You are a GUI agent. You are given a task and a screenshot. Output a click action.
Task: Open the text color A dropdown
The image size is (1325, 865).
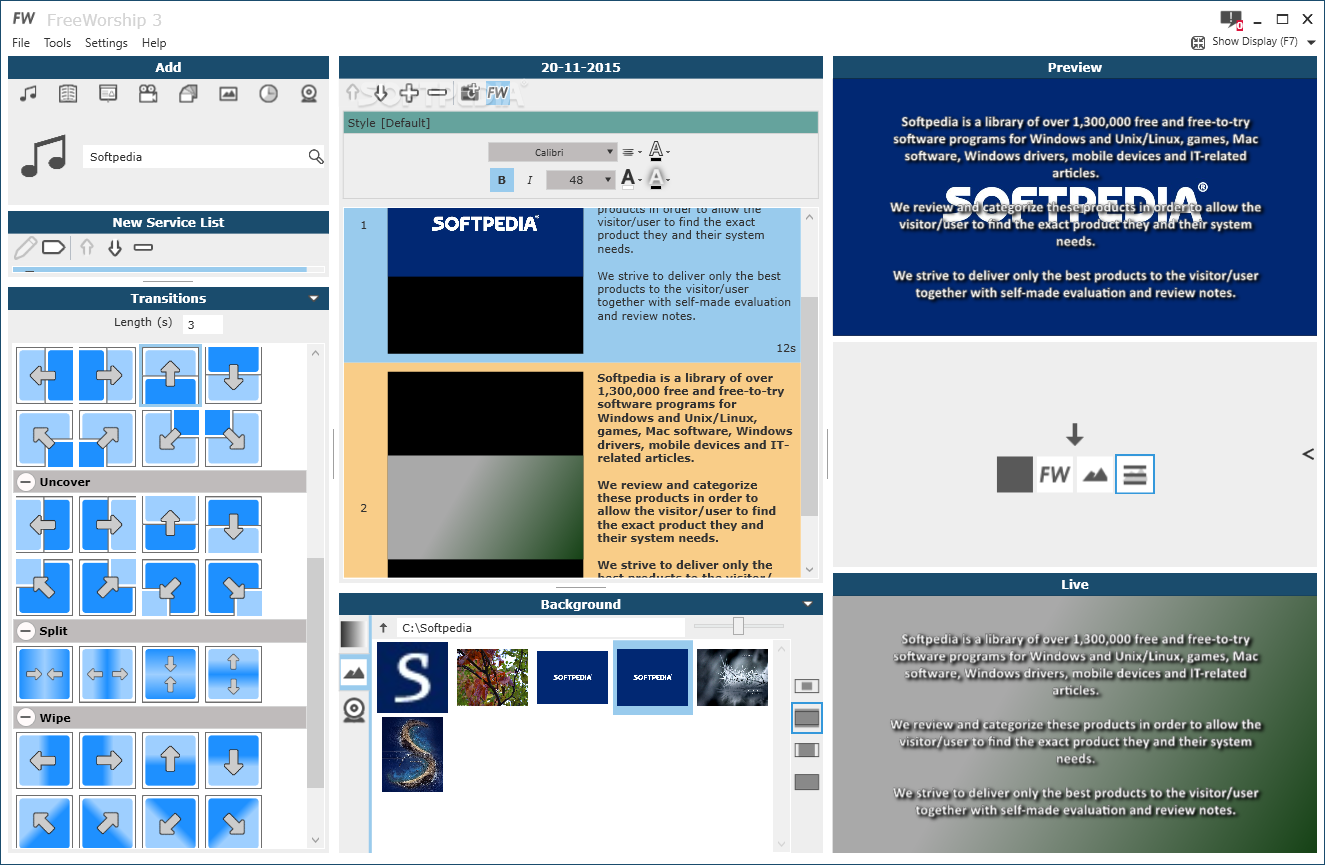click(631, 179)
